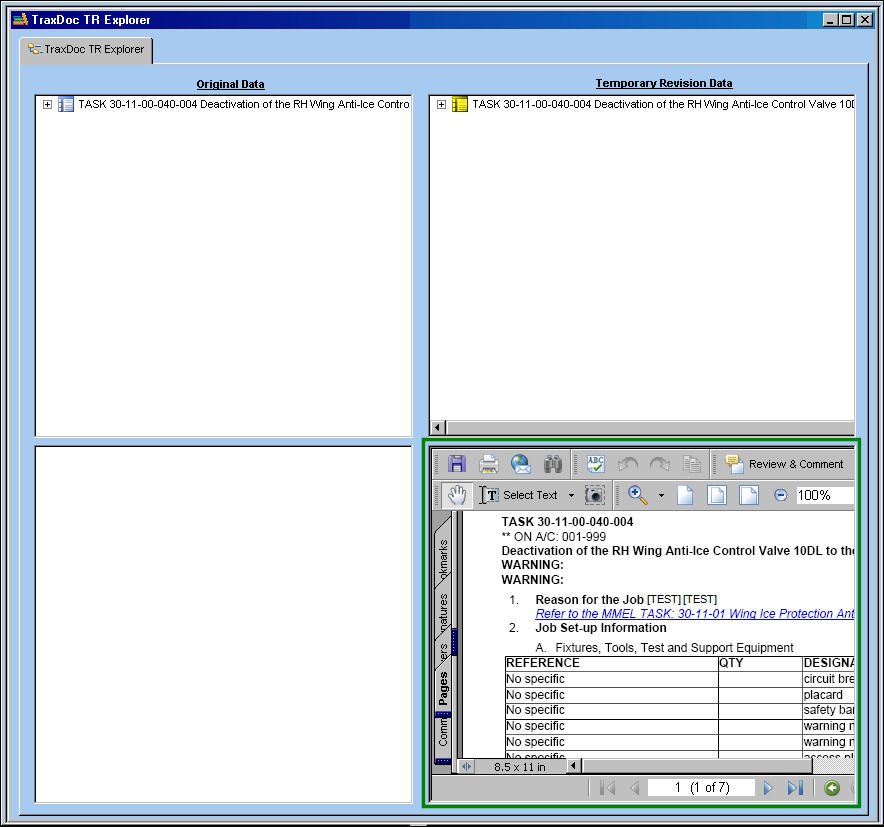Click the Undo arrow in the PDF toolbar
The image size is (884, 827).
627,464
